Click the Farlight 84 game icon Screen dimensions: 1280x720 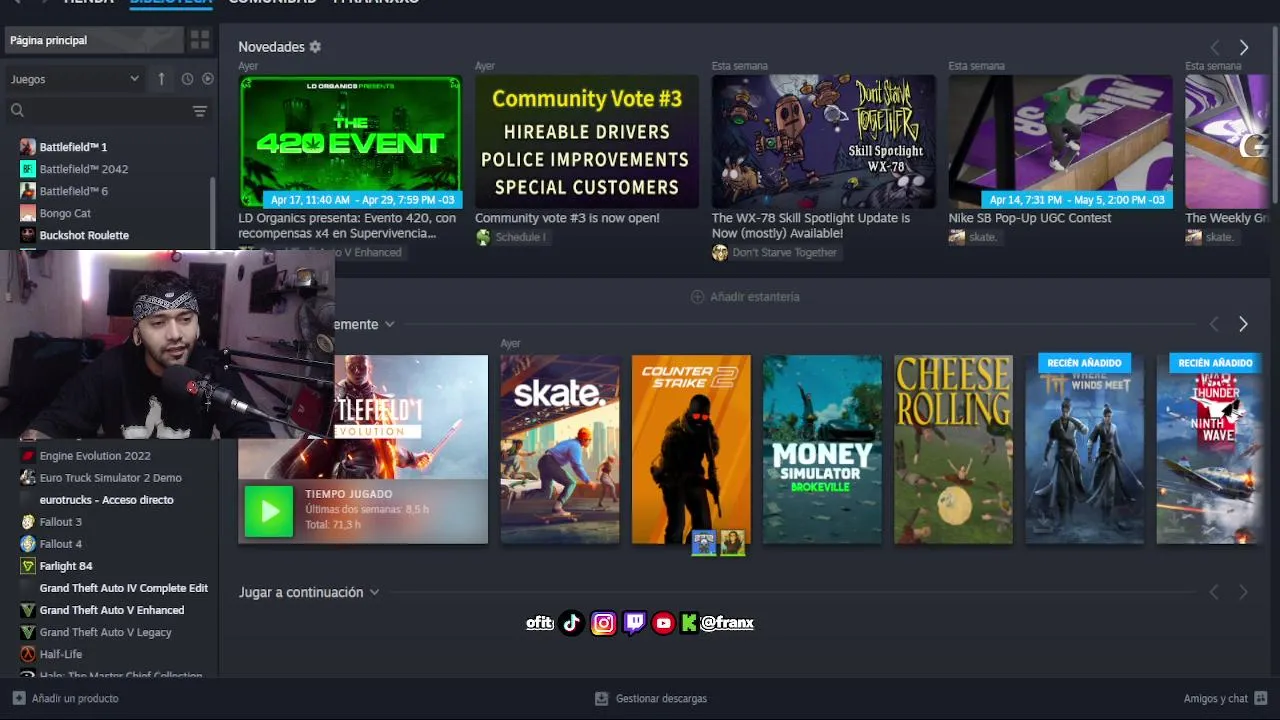[x=28, y=566]
